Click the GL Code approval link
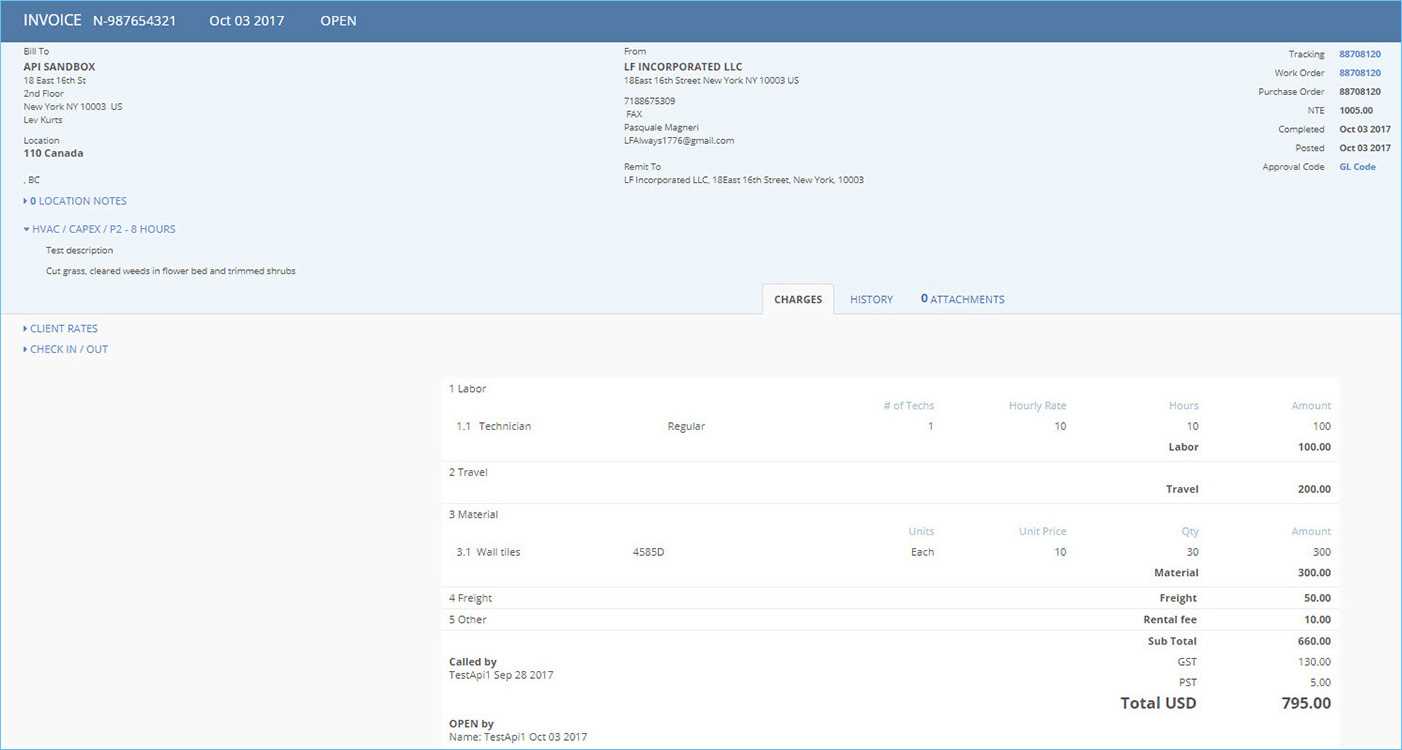The image size is (1402, 750). coord(1357,167)
